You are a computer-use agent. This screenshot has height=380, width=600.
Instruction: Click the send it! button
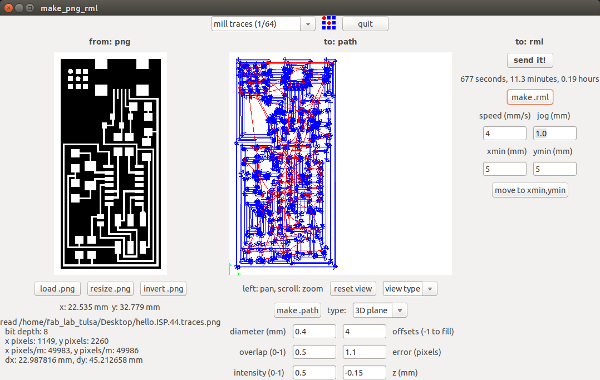tap(530, 60)
